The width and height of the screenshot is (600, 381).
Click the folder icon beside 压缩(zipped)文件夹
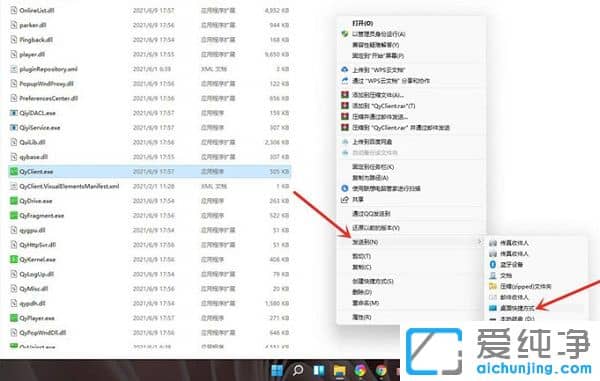click(493, 287)
